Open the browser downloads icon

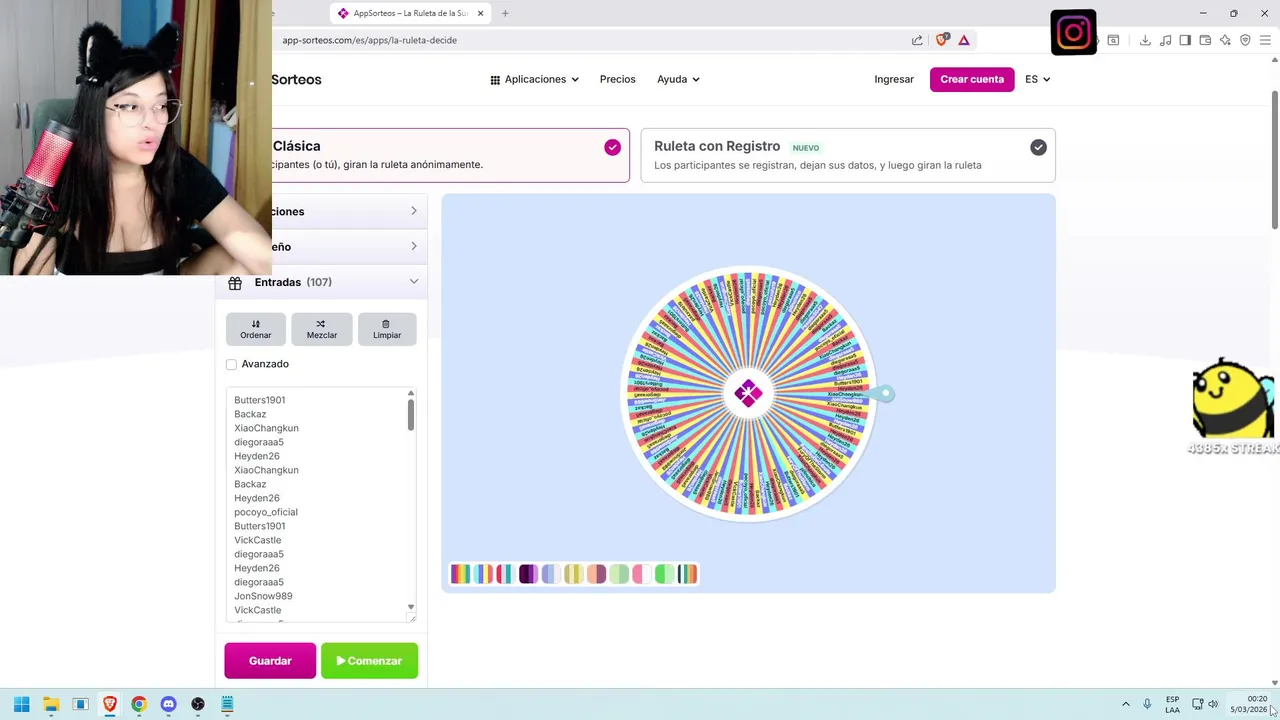[x=1145, y=40]
